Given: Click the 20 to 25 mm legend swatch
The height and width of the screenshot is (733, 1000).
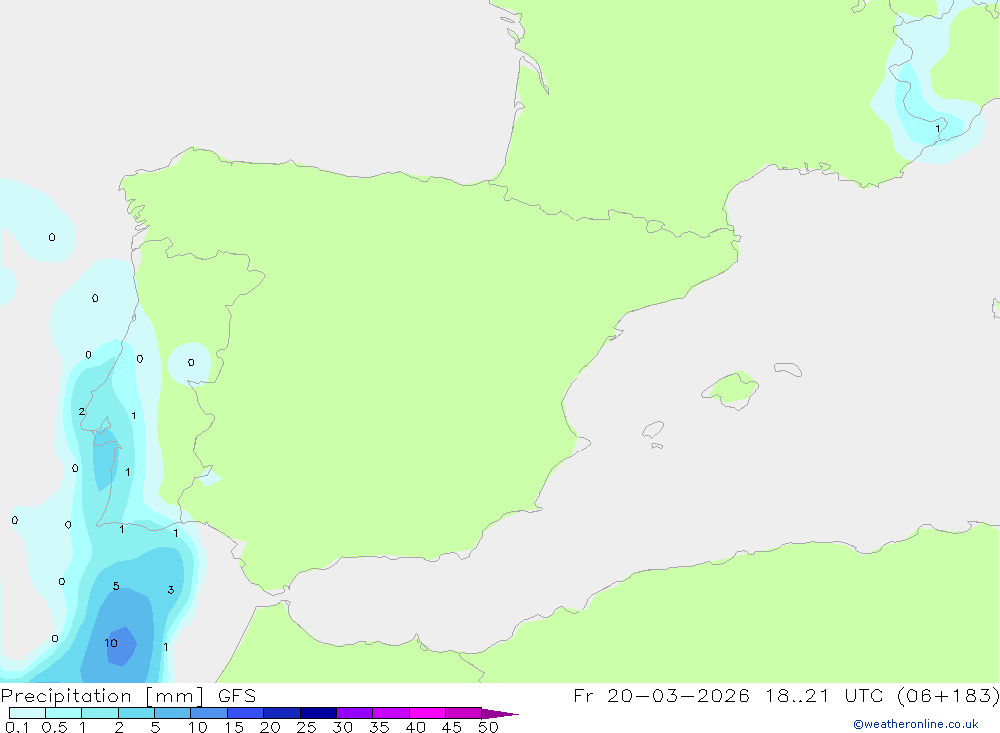Looking at the screenshot, I should (281, 713).
